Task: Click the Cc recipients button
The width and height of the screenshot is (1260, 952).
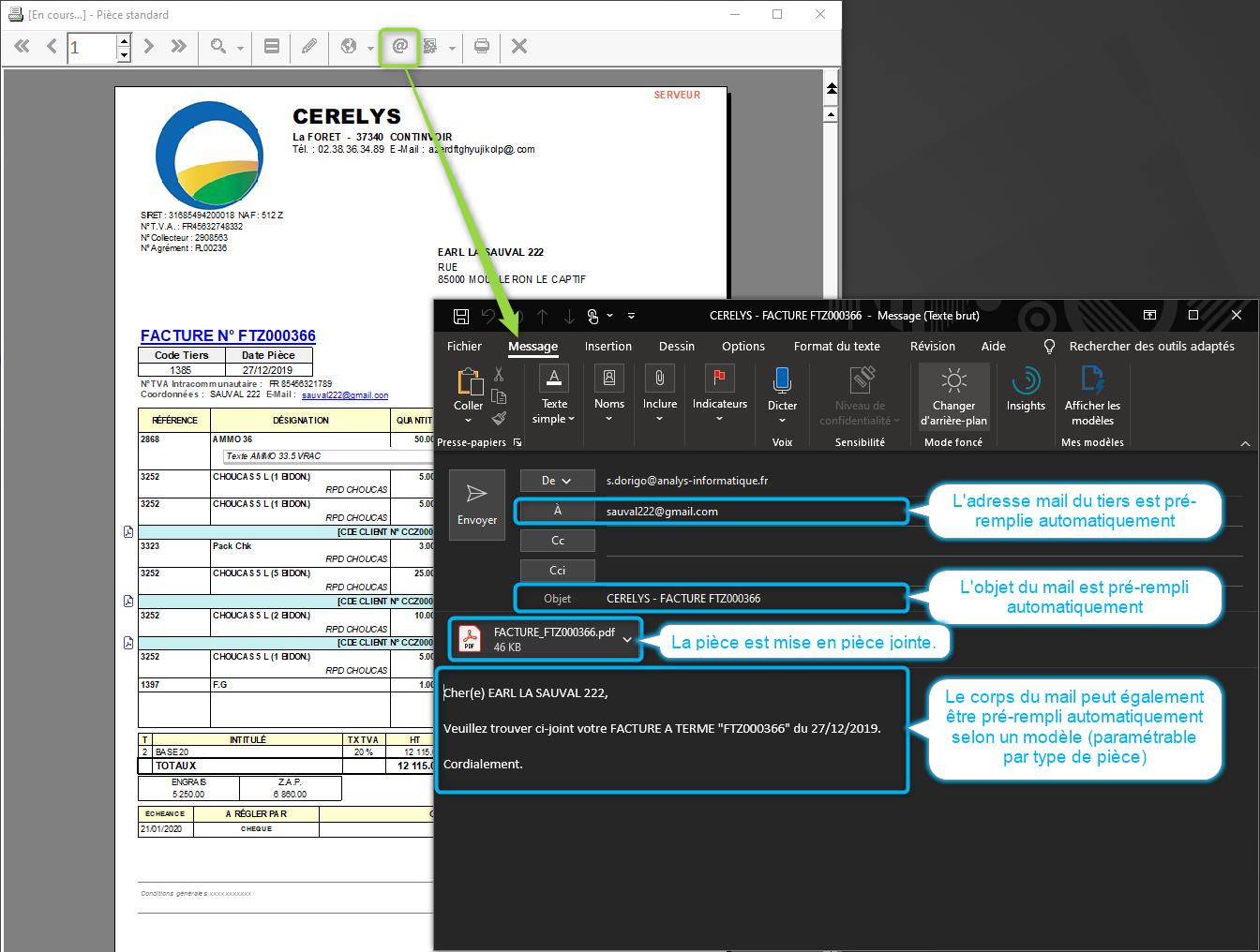Action: coord(557,541)
